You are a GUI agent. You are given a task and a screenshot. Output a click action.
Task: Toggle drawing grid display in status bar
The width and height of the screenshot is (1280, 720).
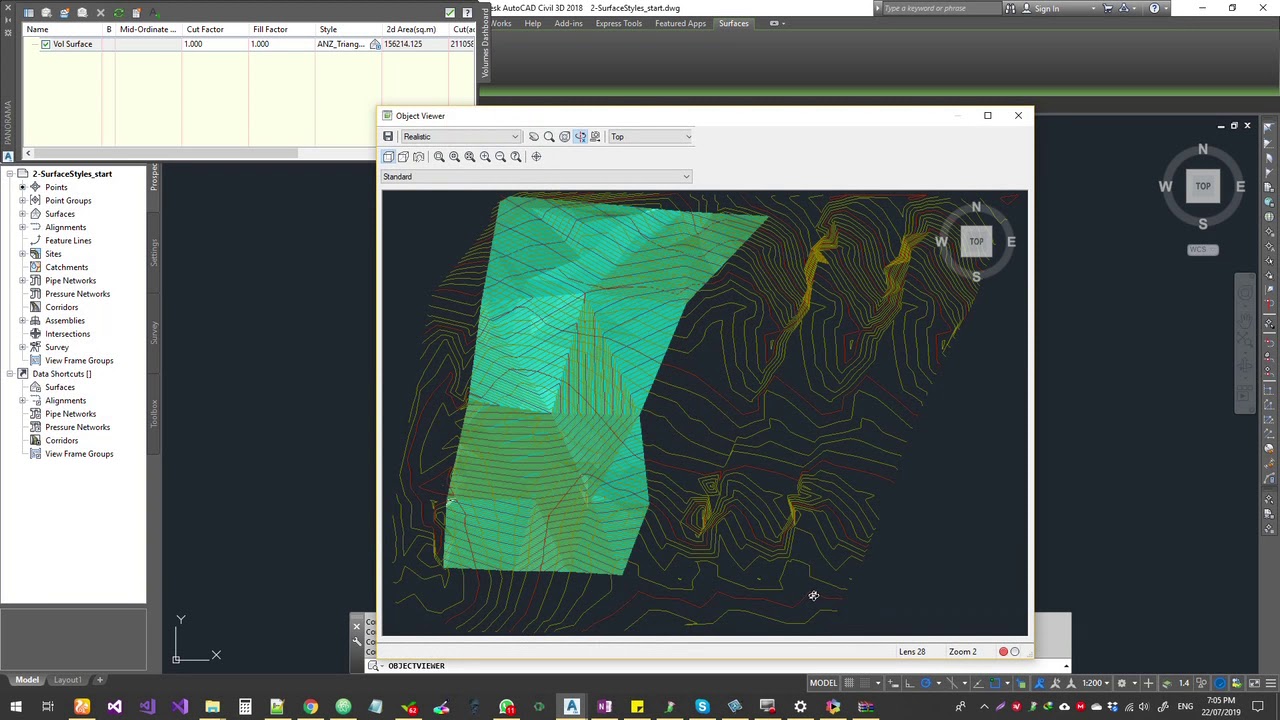[x=849, y=683]
